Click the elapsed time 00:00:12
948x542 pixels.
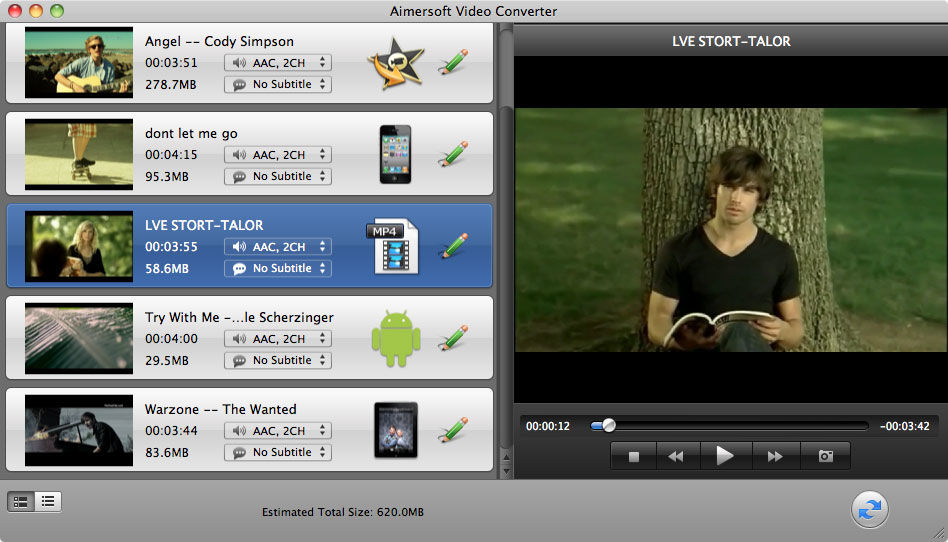tap(548, 426)
